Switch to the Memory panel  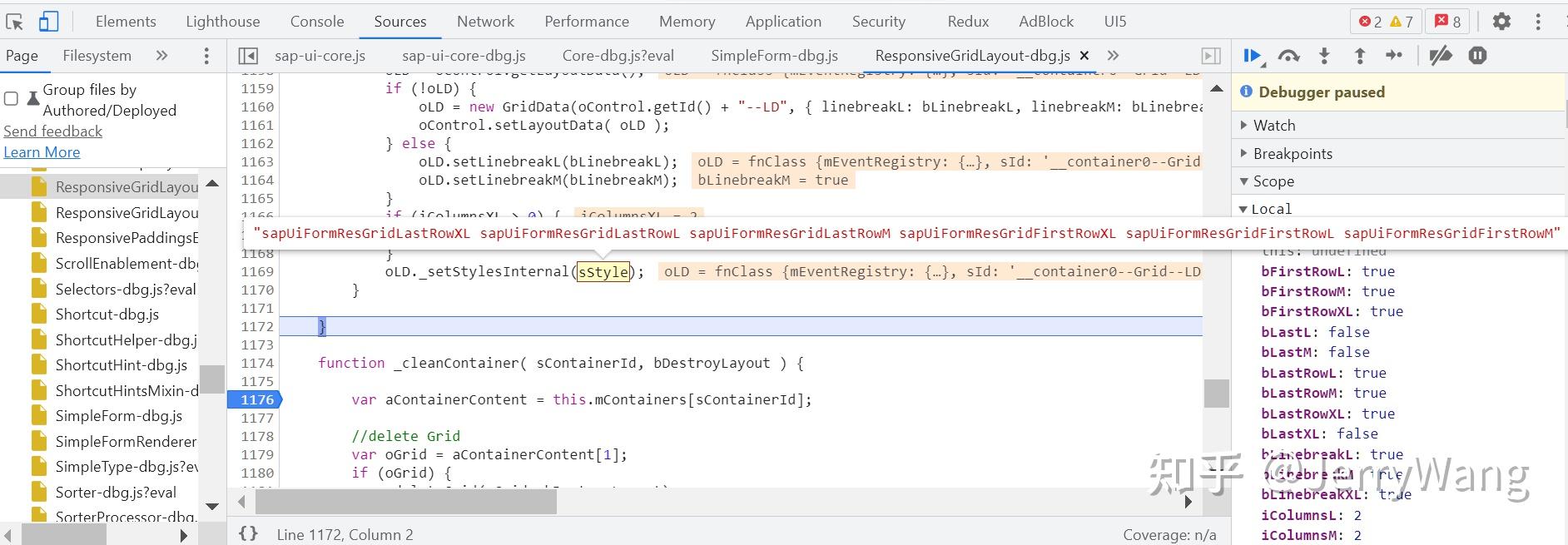click(x=687, y=22)
